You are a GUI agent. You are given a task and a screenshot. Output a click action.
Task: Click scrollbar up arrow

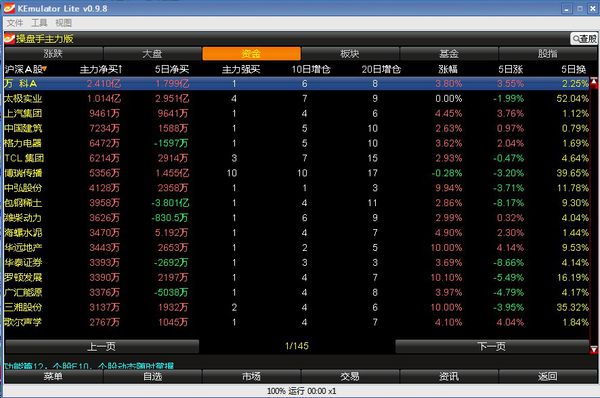click(x=594, y=82)
